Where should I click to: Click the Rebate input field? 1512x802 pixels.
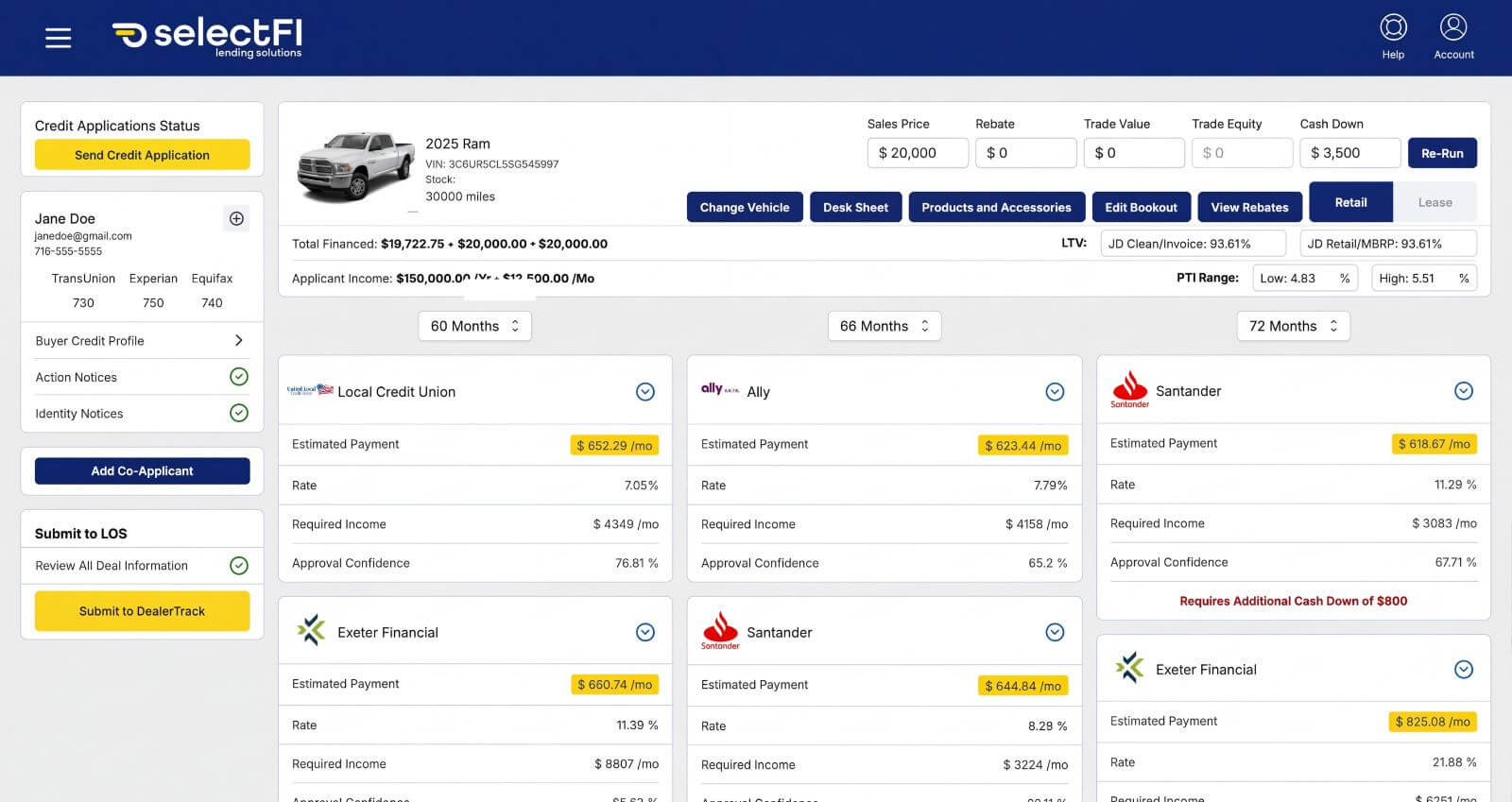[x=1026, y=153]
